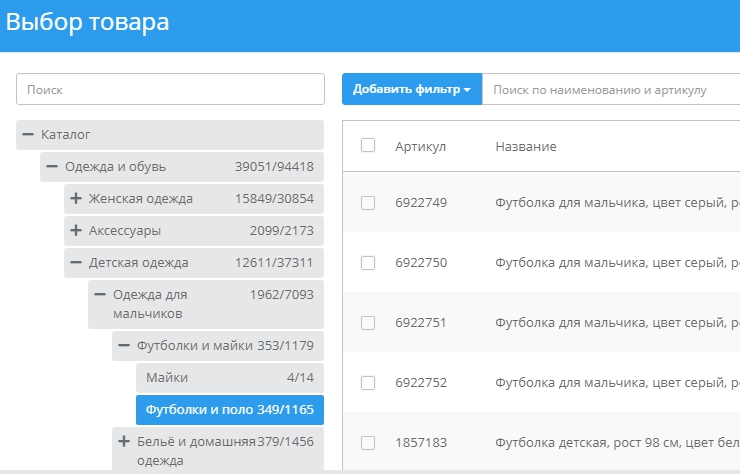The height and width of the screenshot is (474, 740).
Task: Collapse the Одежда и обувь category
Action: coord(52,167)
